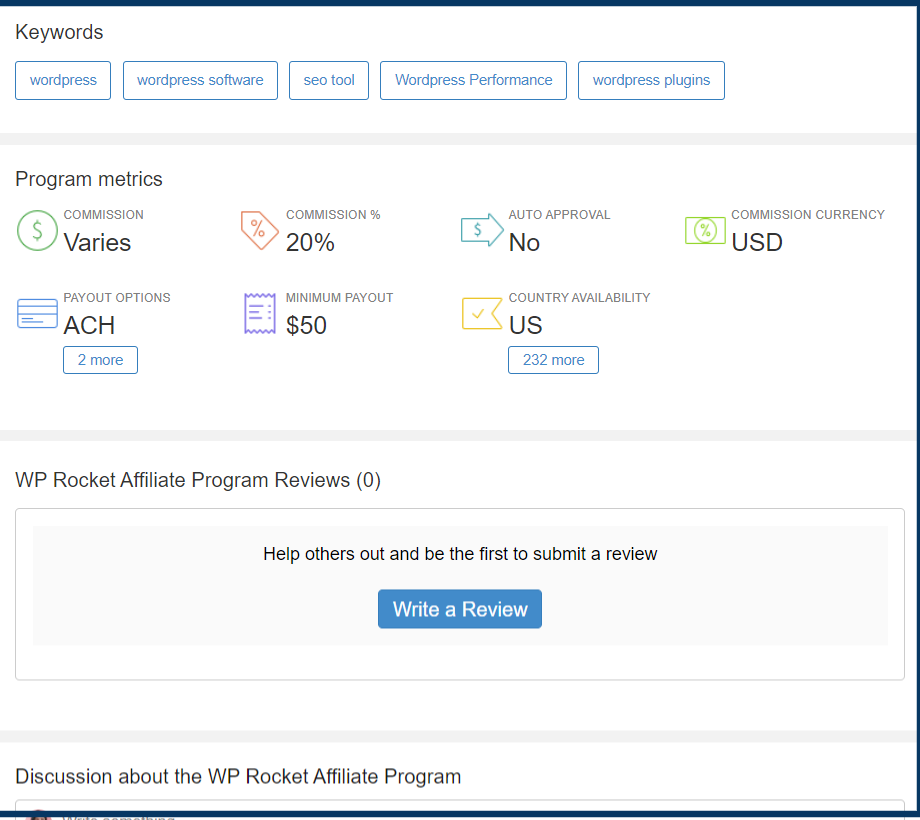The height and width of the screenshot is (820, 920).
Task: Click 'Discussion about the WP Rocket Affiliate Program' heading
Action: click(x=238, y=776)
